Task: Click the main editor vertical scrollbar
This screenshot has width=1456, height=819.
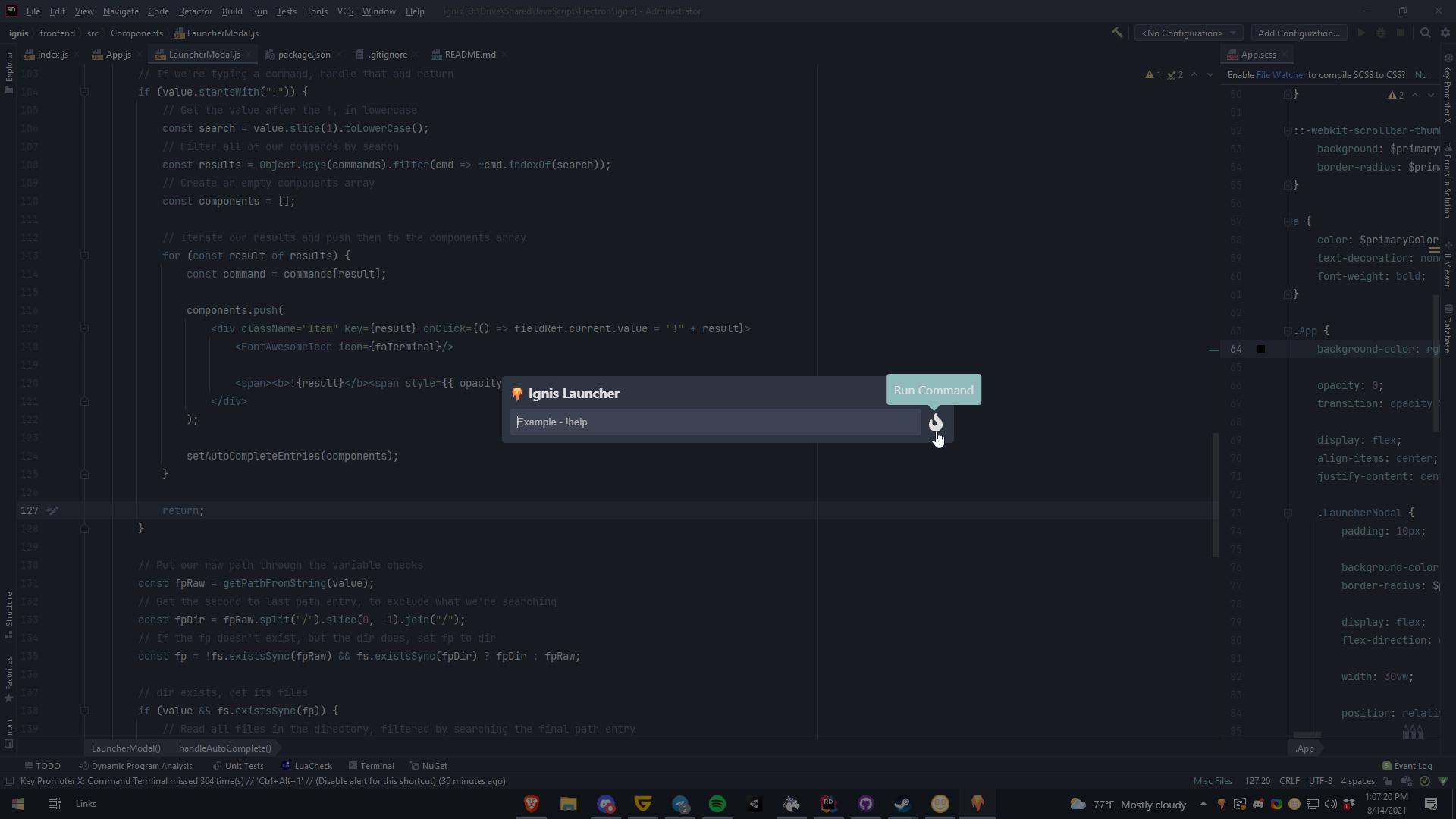Action: (x=1216, y=494)
